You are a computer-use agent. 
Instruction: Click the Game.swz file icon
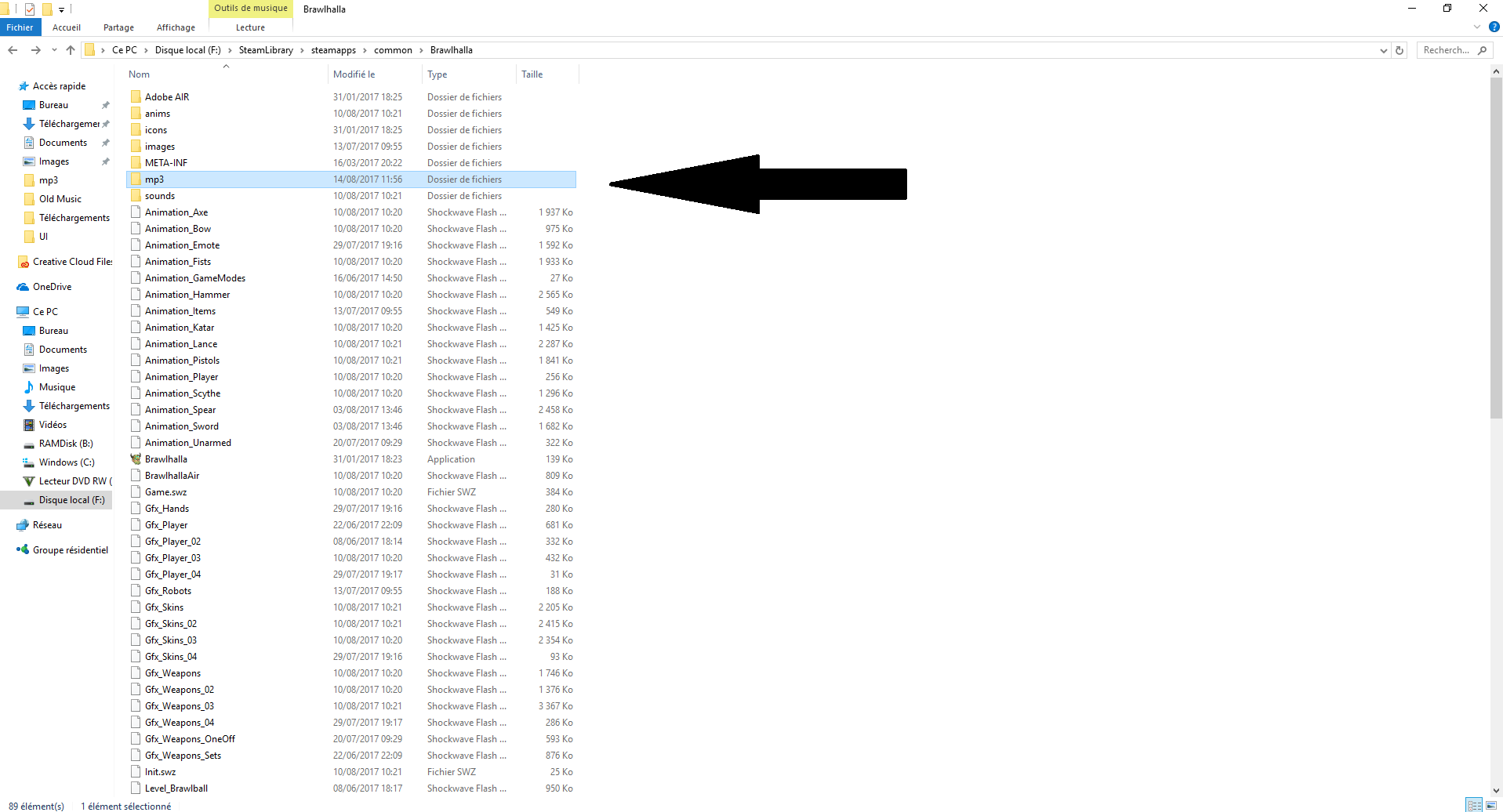tap(136, 492)
